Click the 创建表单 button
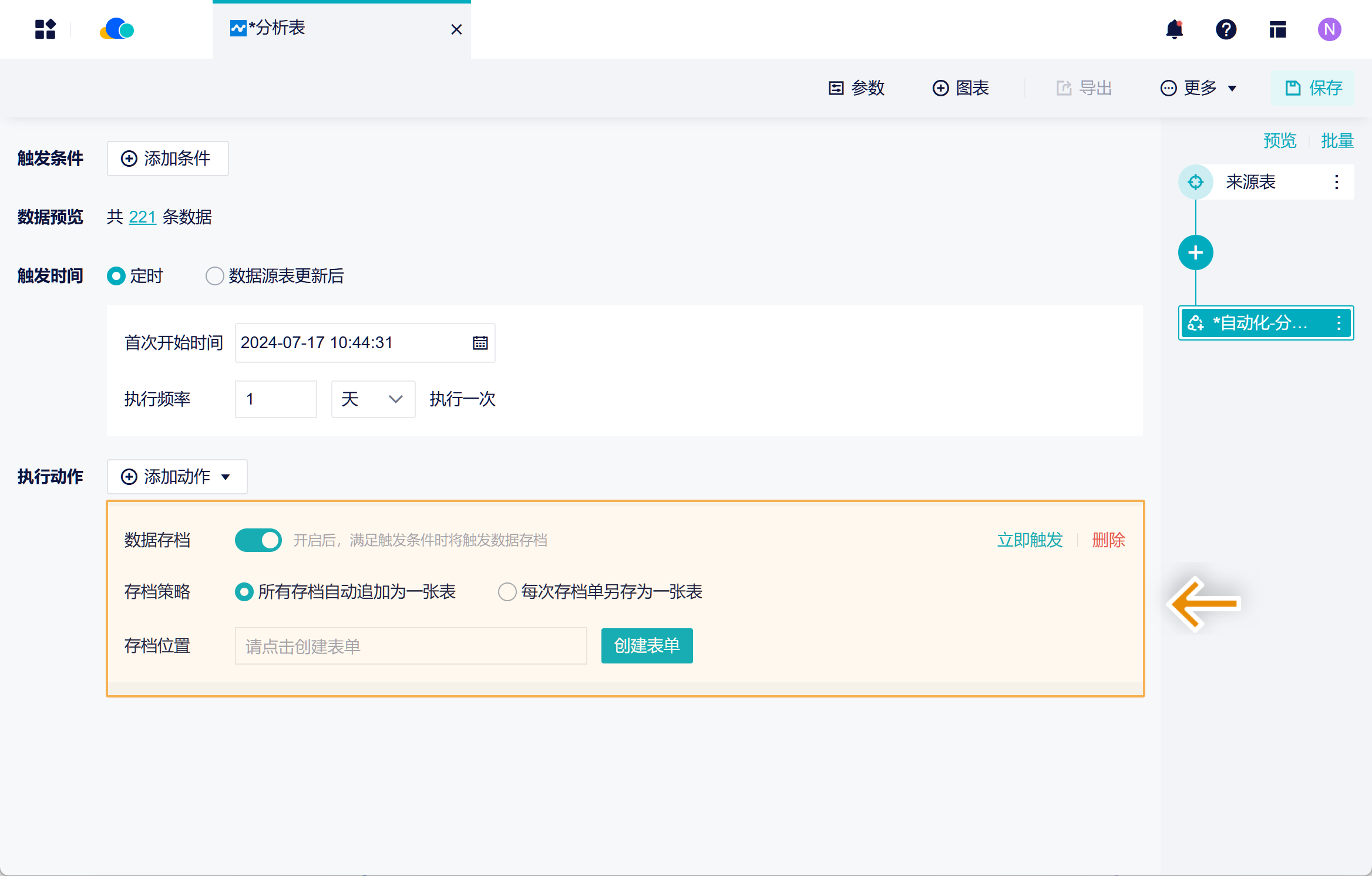 coord(647,646)
